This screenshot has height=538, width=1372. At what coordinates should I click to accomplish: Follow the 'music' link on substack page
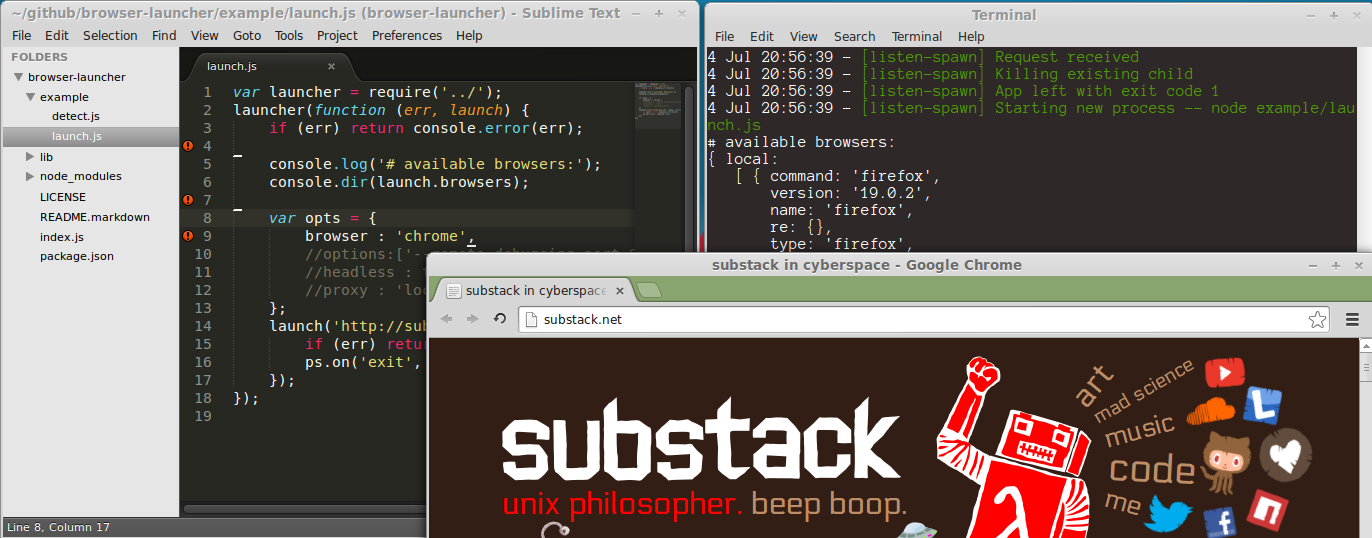(1139, 430)
